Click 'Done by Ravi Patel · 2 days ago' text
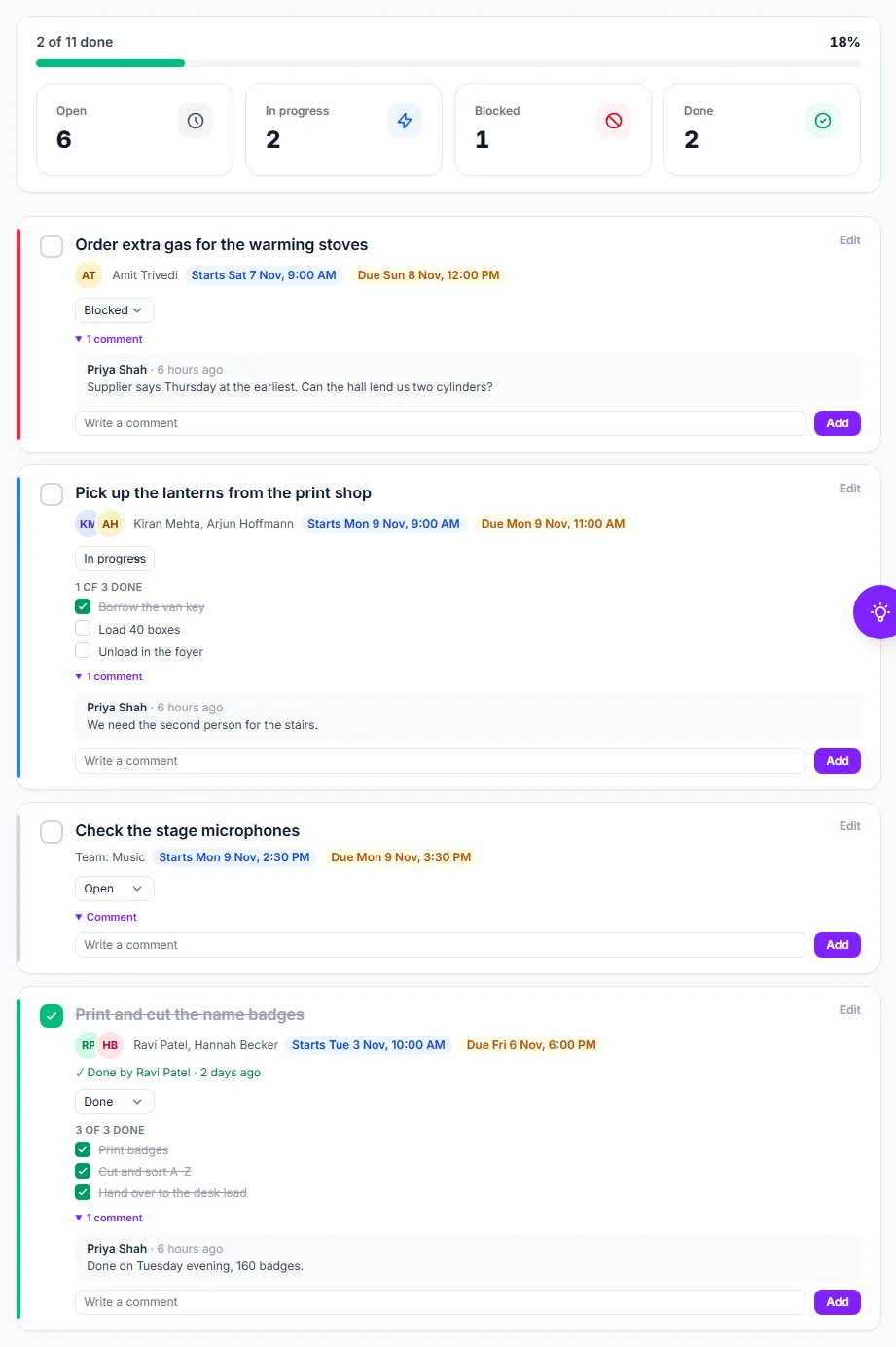This screenshot has width=896, height=1347. 168,1073
